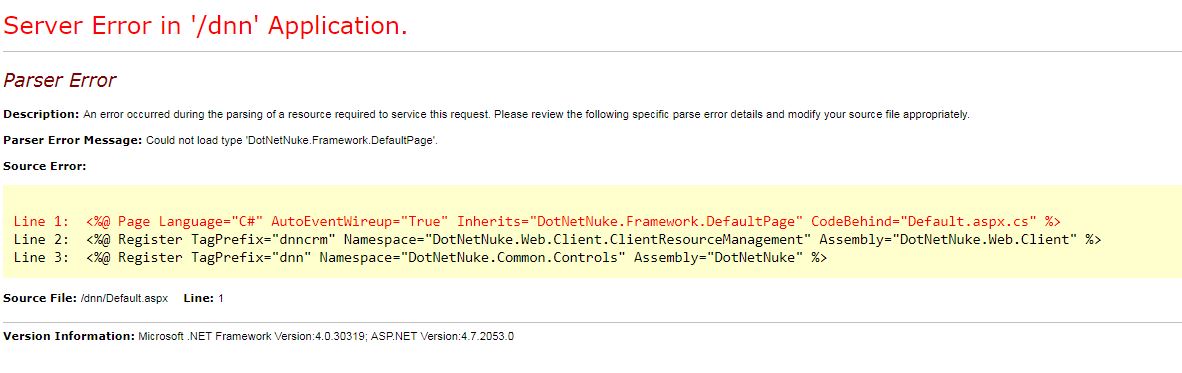Click the 'Source File:' label
This screenshot has height=373, width=1182.
40,298
